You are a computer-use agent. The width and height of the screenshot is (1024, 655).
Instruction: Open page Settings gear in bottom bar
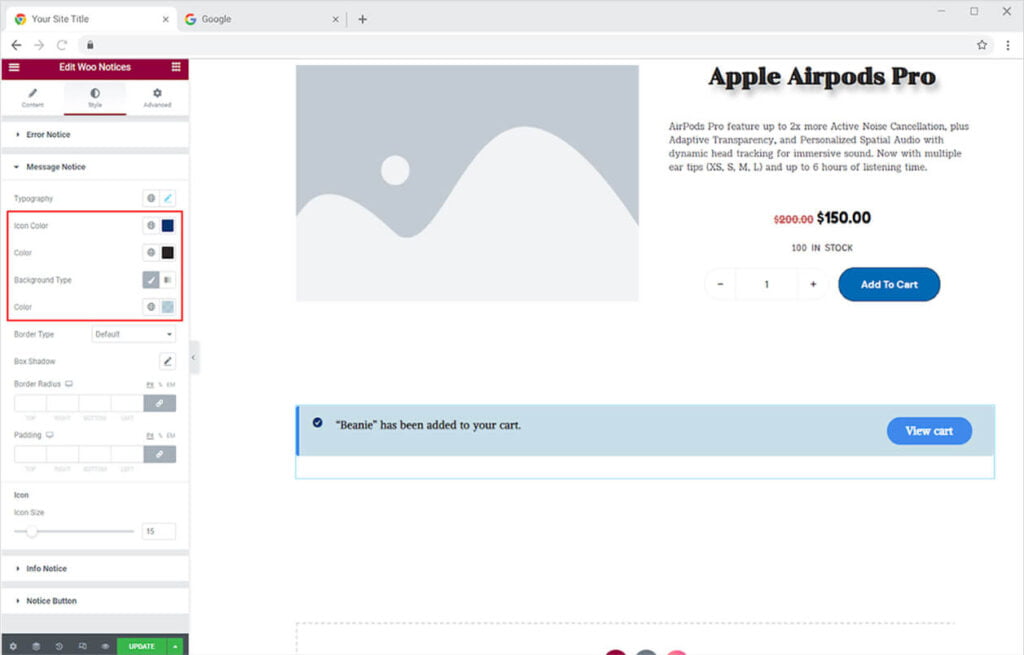tap(13, 646)
